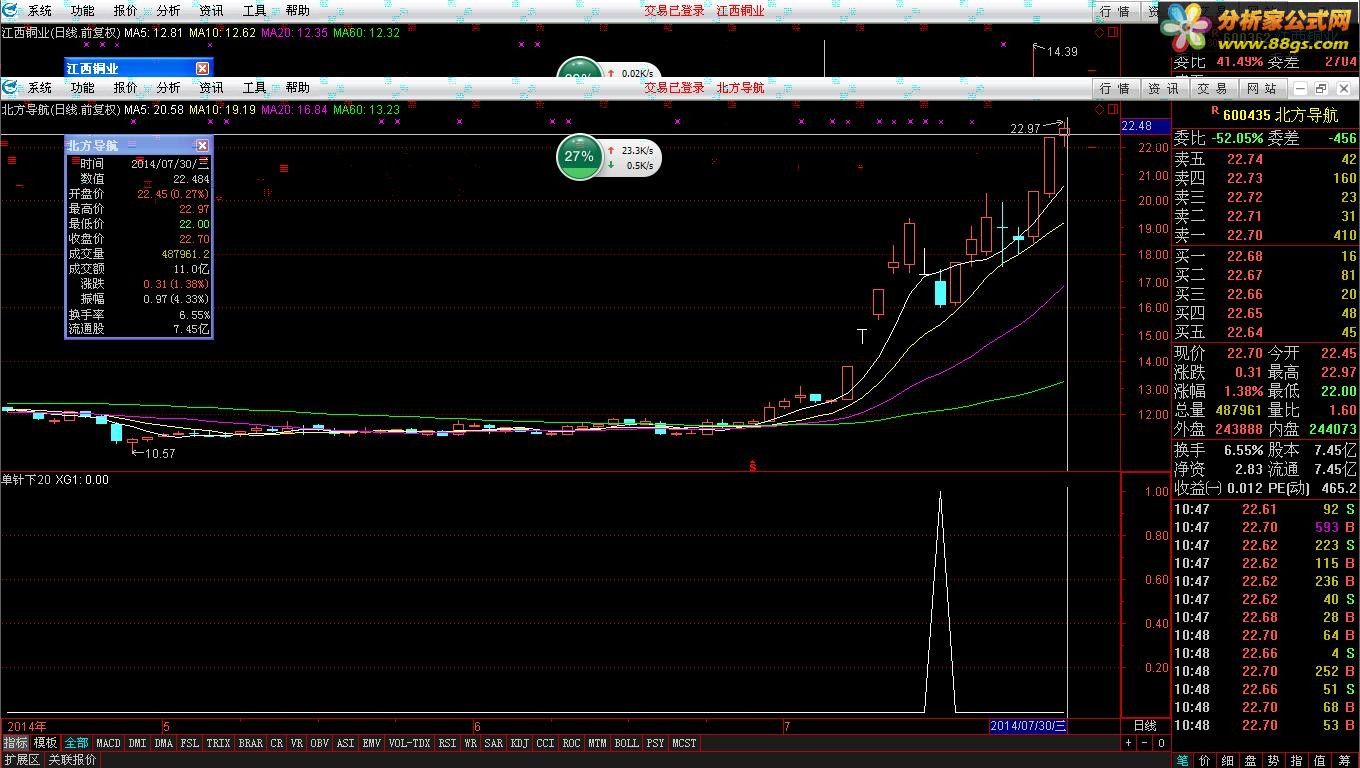Open the 扩展区 panel
Image resolution: width=1360 pixels, height=768 pixels.
click(x=21, y=760)
